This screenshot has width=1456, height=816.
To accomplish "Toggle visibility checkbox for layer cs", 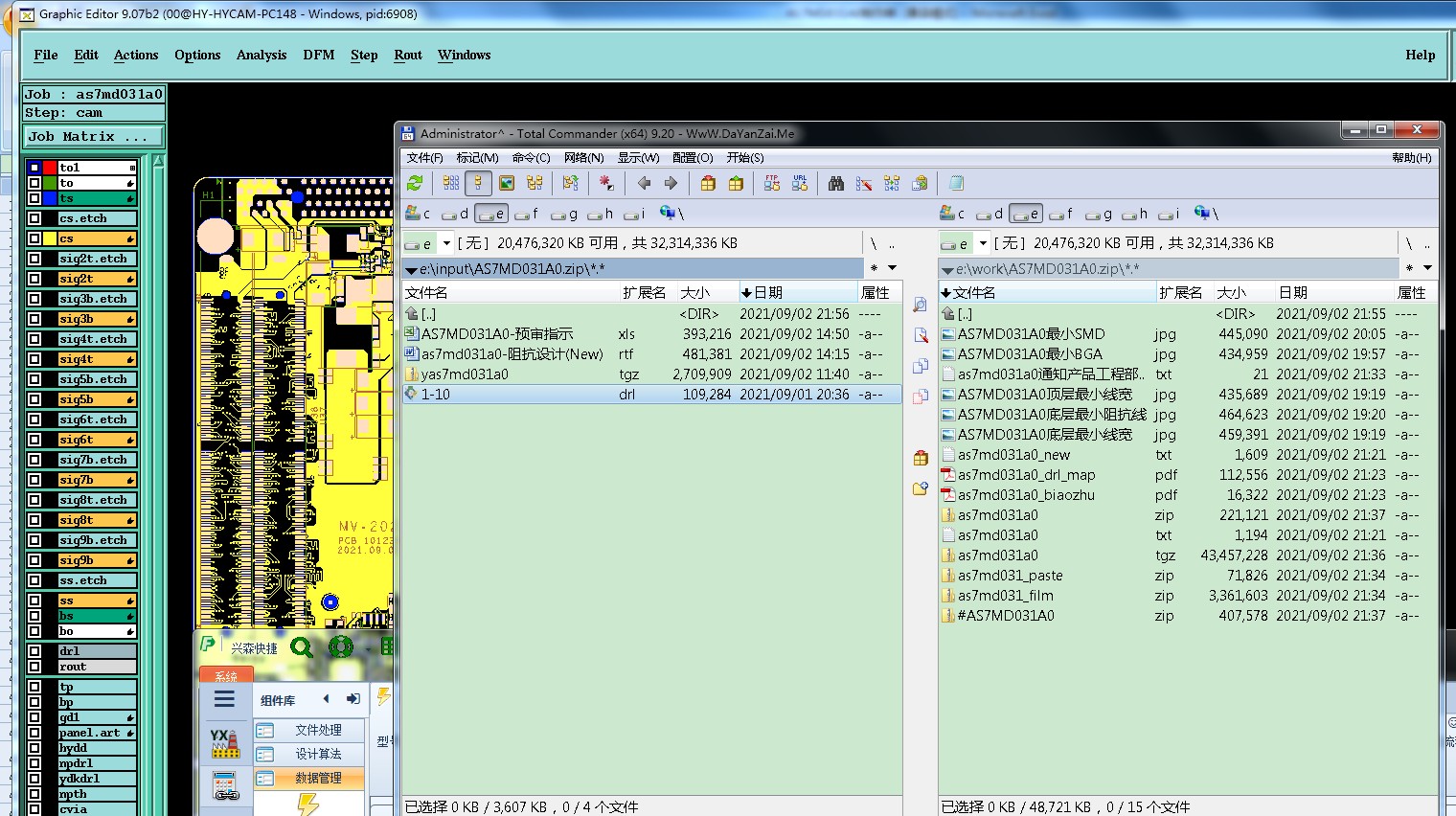I will [x=34, y=238].
